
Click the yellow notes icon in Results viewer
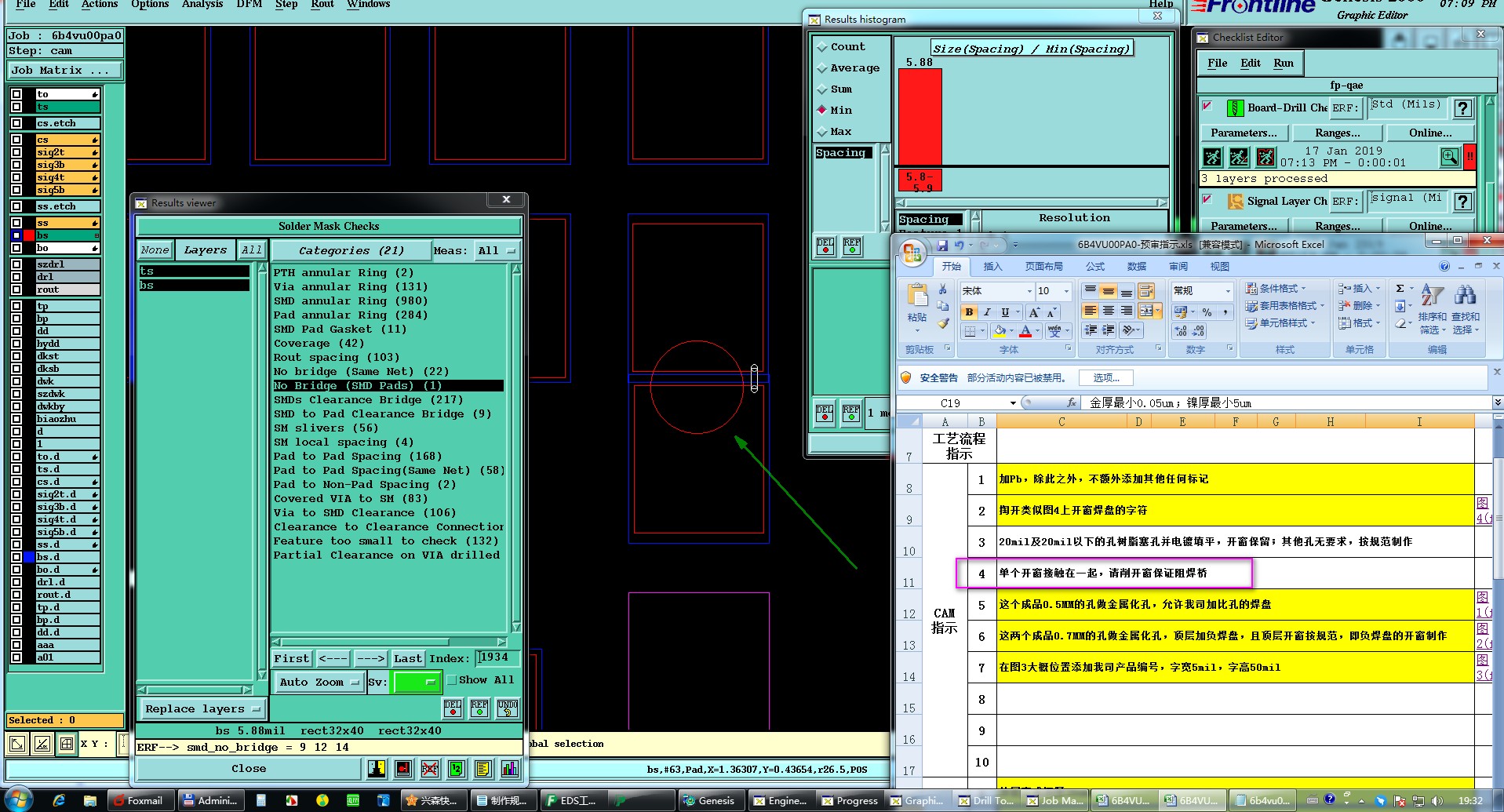click(x=483, y=769)
